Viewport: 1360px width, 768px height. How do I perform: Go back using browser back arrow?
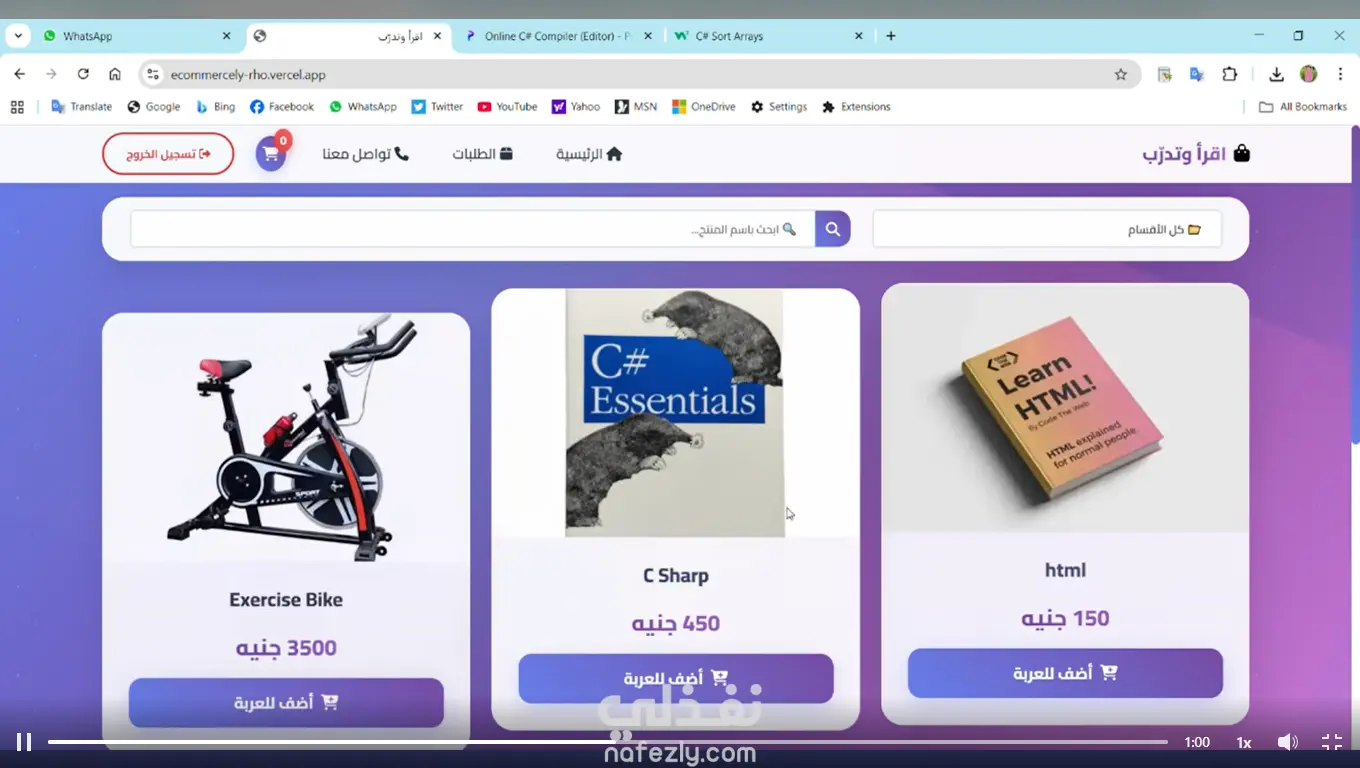[19, 74]
